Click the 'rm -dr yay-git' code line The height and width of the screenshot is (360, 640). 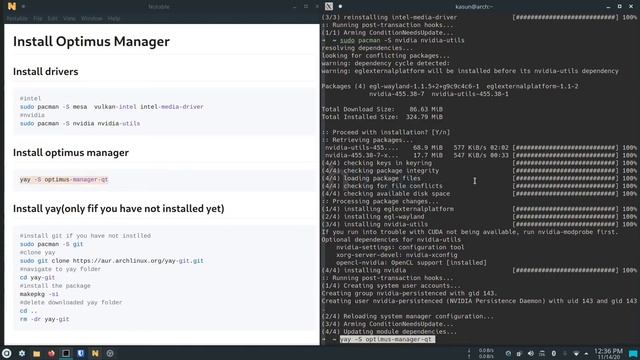tap(44, 319)
